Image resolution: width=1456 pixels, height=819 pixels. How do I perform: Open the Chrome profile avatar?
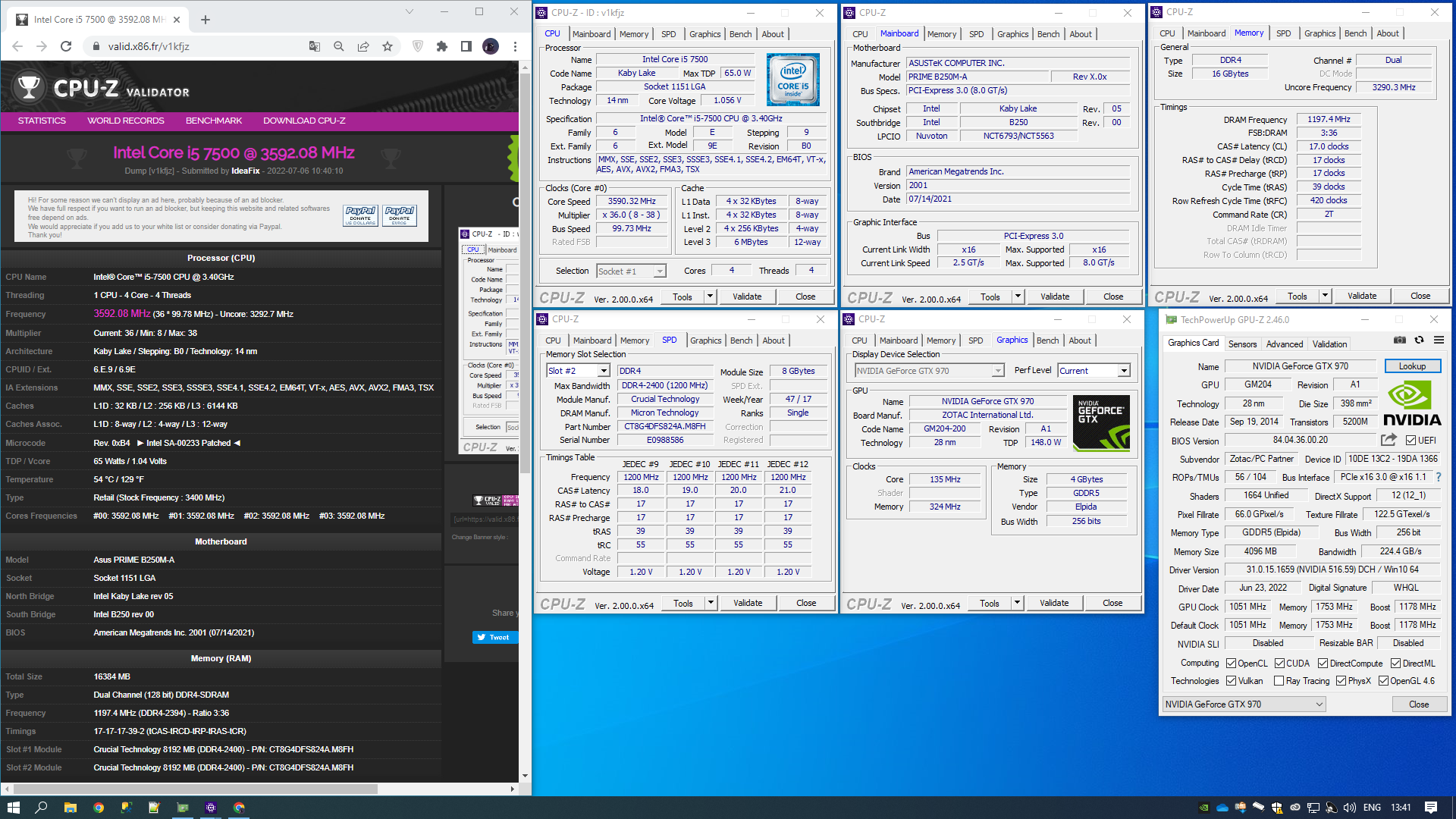point(491,46)
